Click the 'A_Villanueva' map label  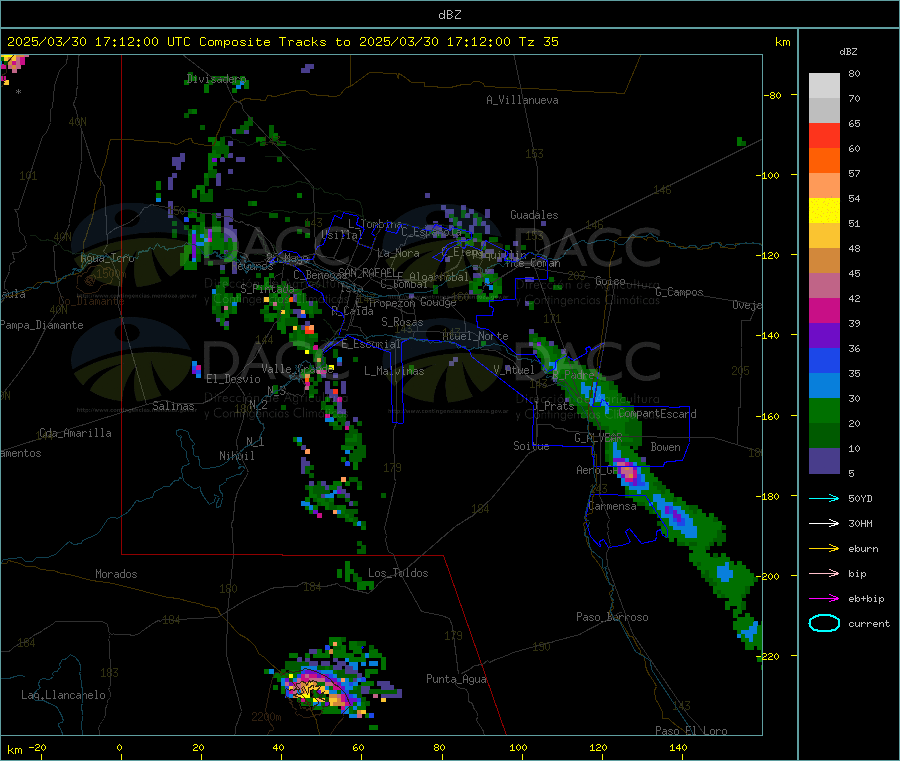[x=522, y=100]
